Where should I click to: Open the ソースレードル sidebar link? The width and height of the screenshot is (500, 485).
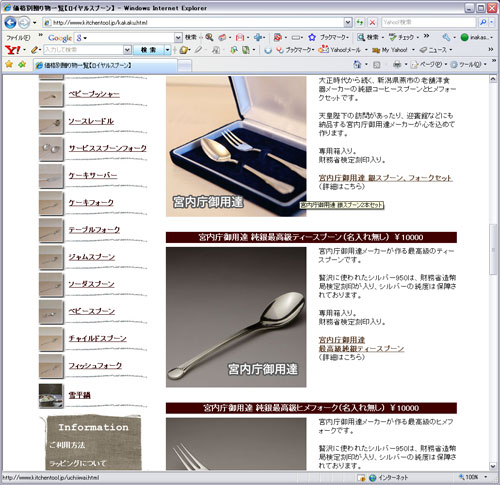(91, 121)
